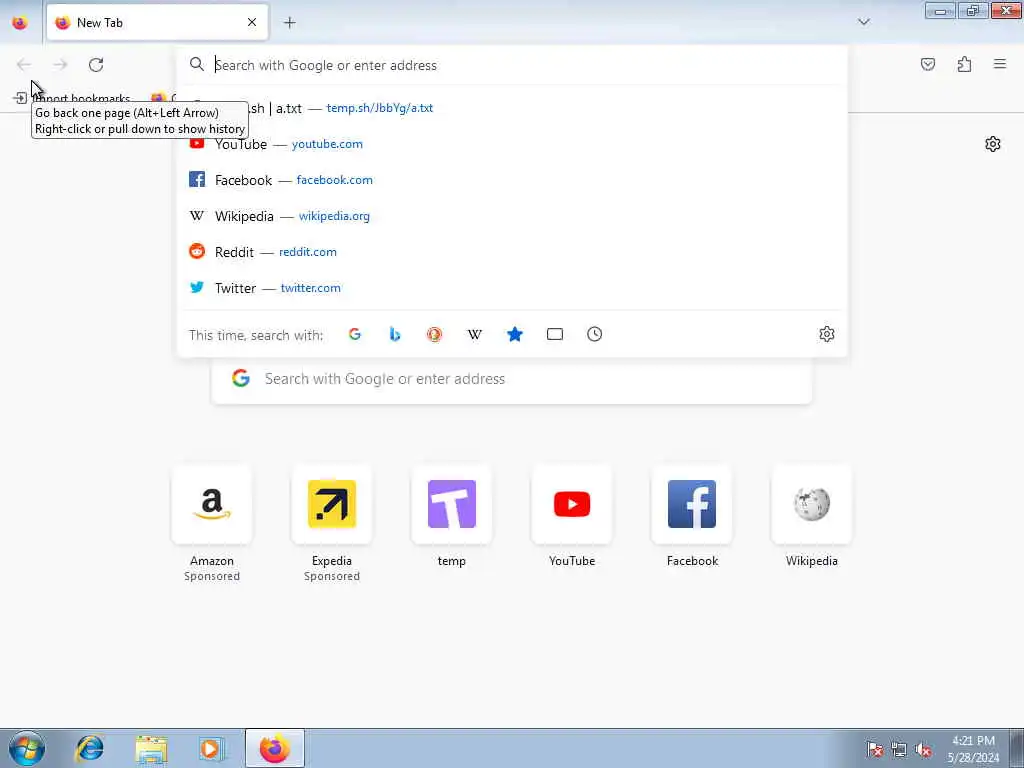1024x768 pixels.
Task: Search bookmarks with star icon
Action: pyautogui.click(x=515, y=334)
